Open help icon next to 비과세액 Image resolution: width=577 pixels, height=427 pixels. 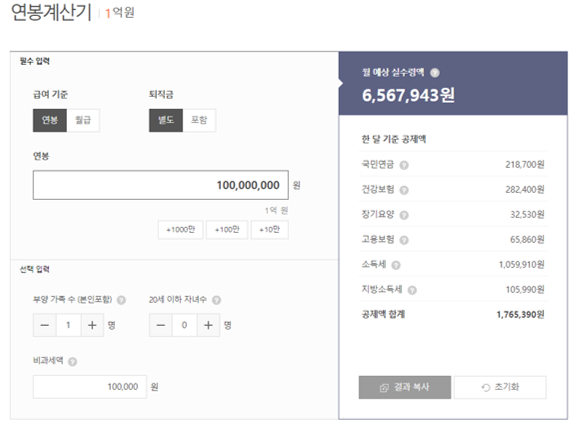click(73, 362)
